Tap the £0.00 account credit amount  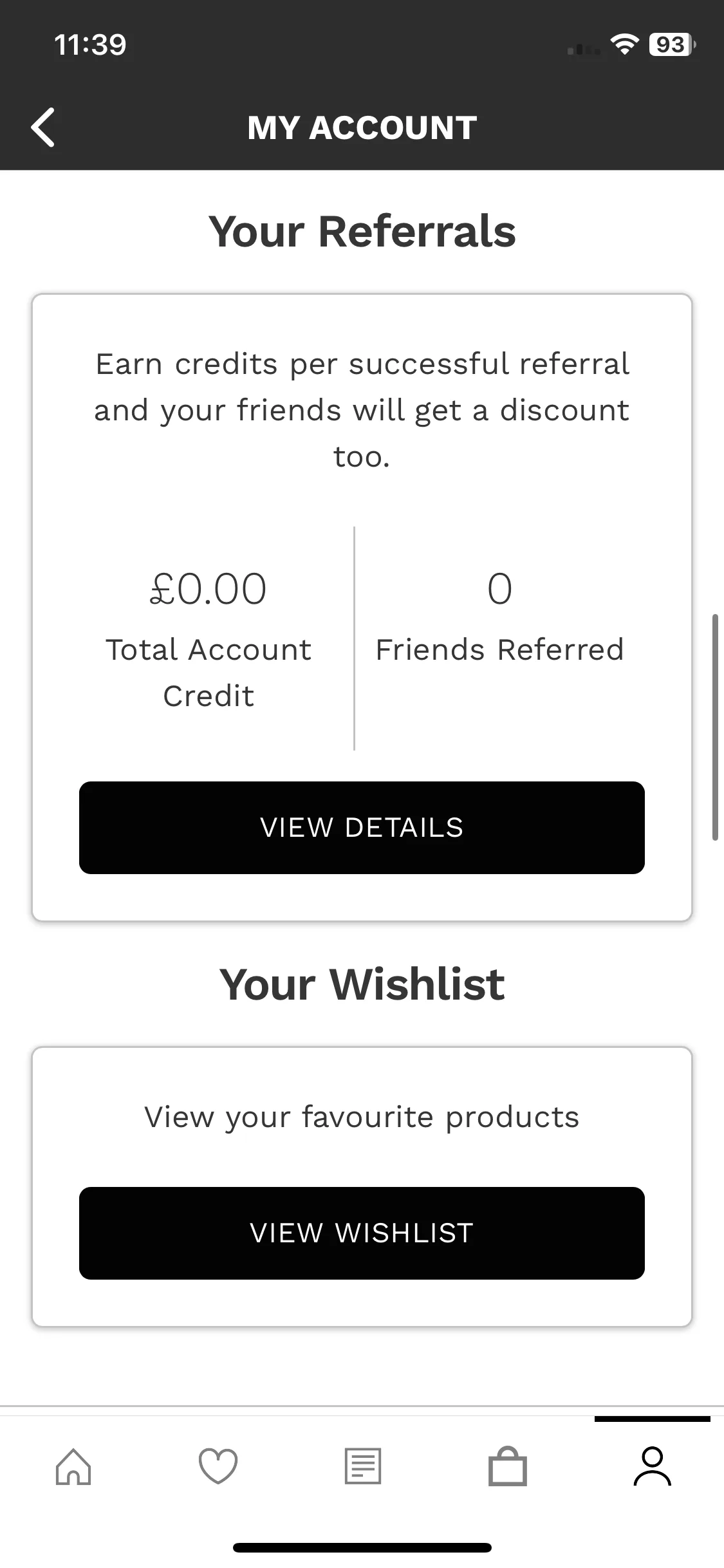[208, 589]
